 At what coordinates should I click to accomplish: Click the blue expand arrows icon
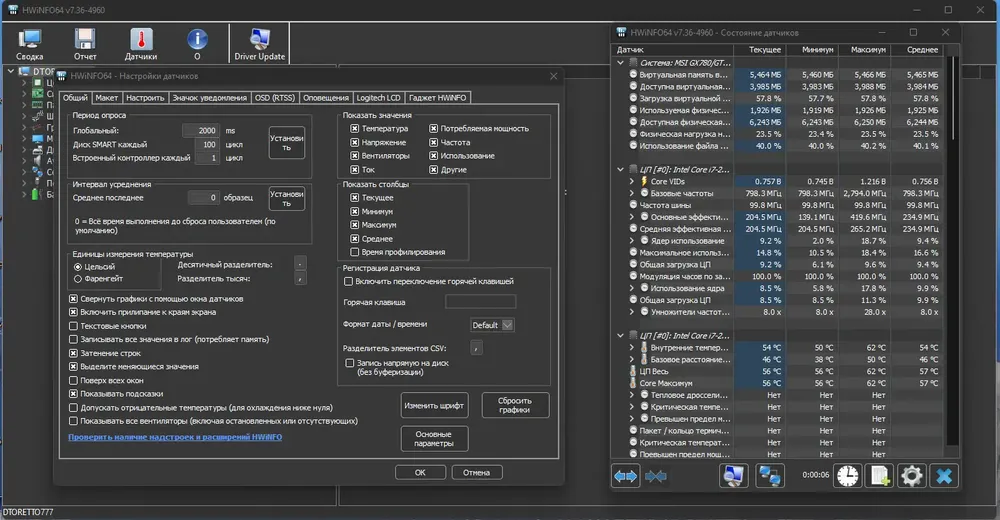click(x=625, y=476)
